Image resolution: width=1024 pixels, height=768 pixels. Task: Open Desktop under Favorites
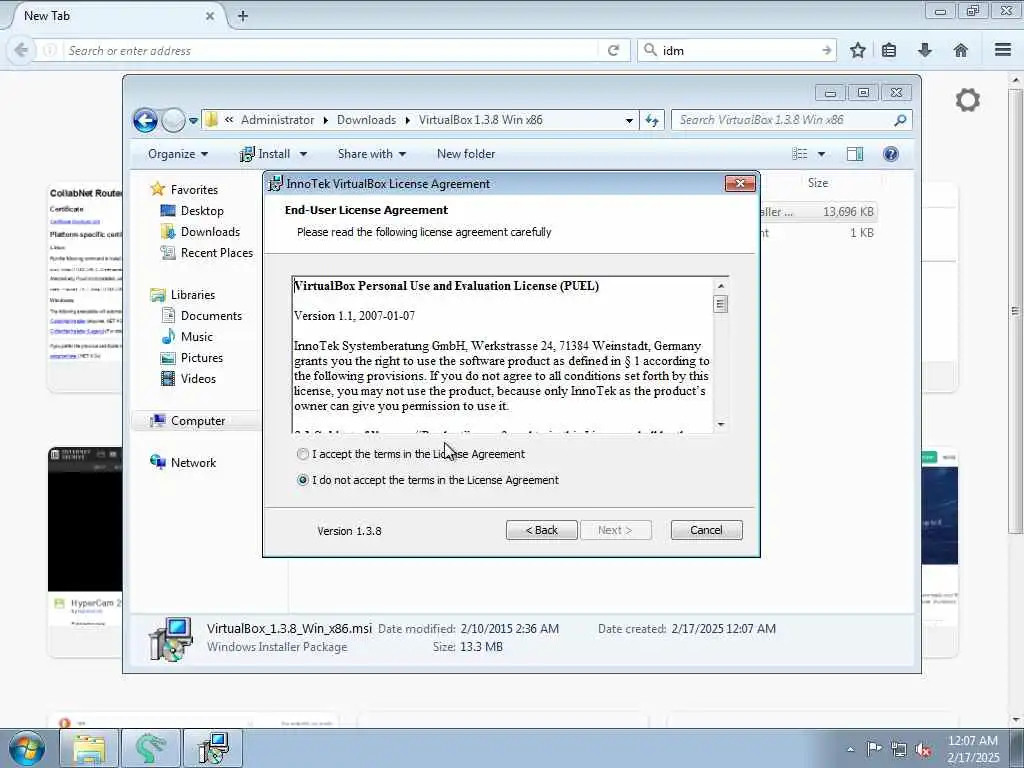(202, 211)
